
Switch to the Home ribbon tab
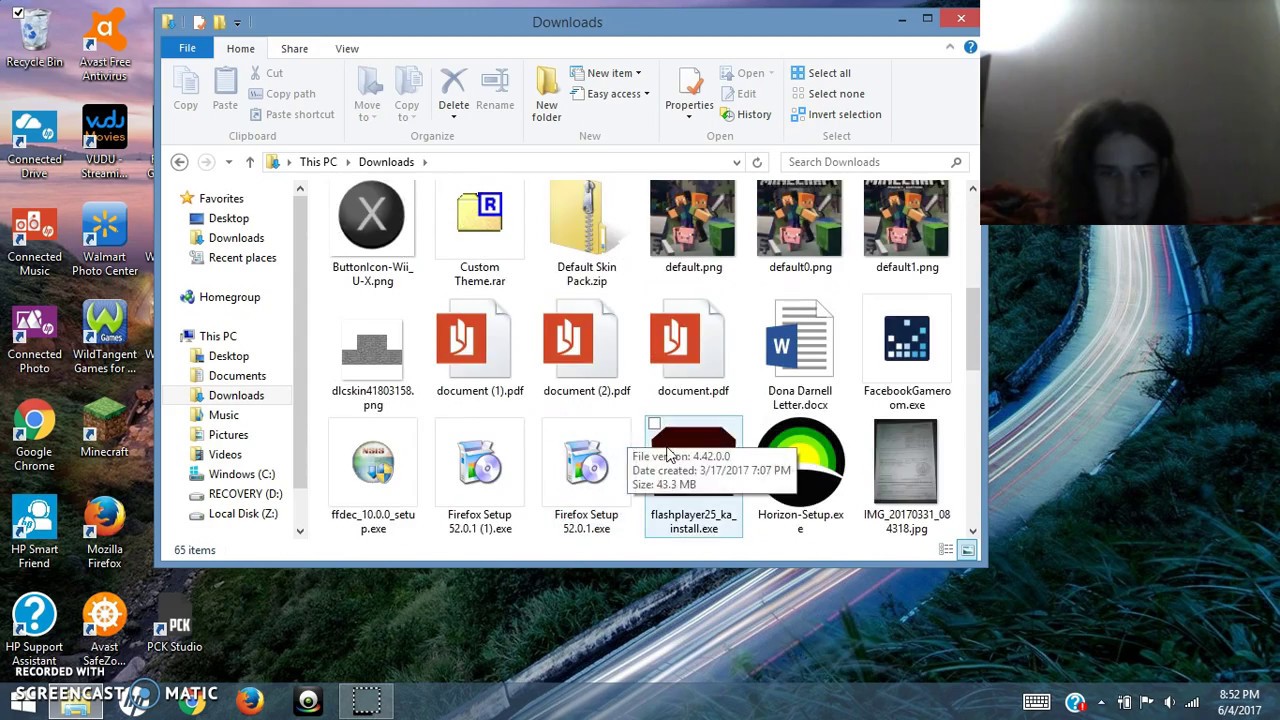240,48
